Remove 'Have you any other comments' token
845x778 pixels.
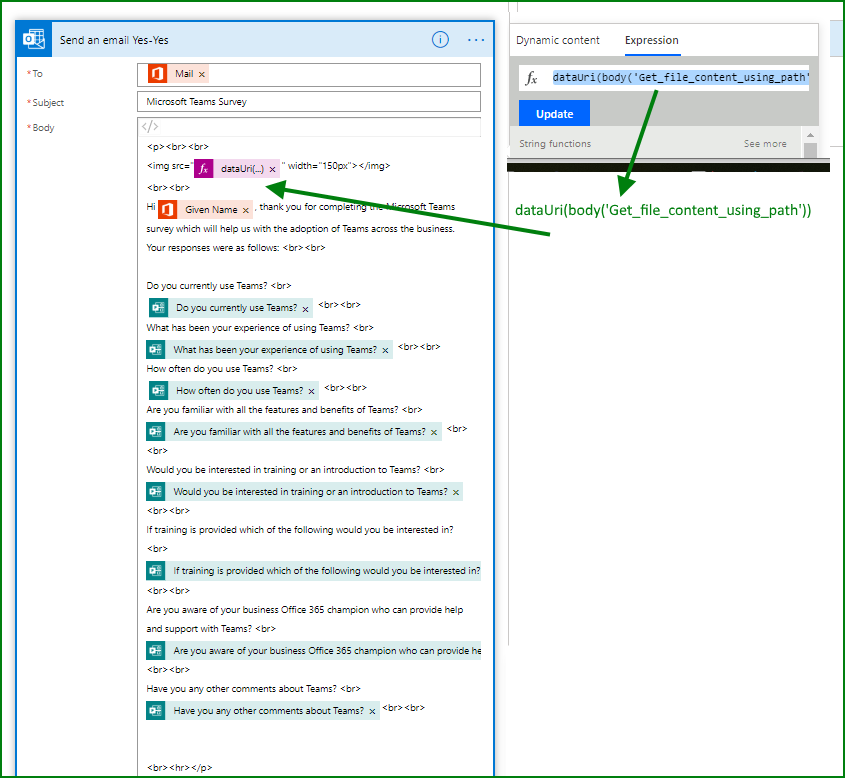point(372,711)
